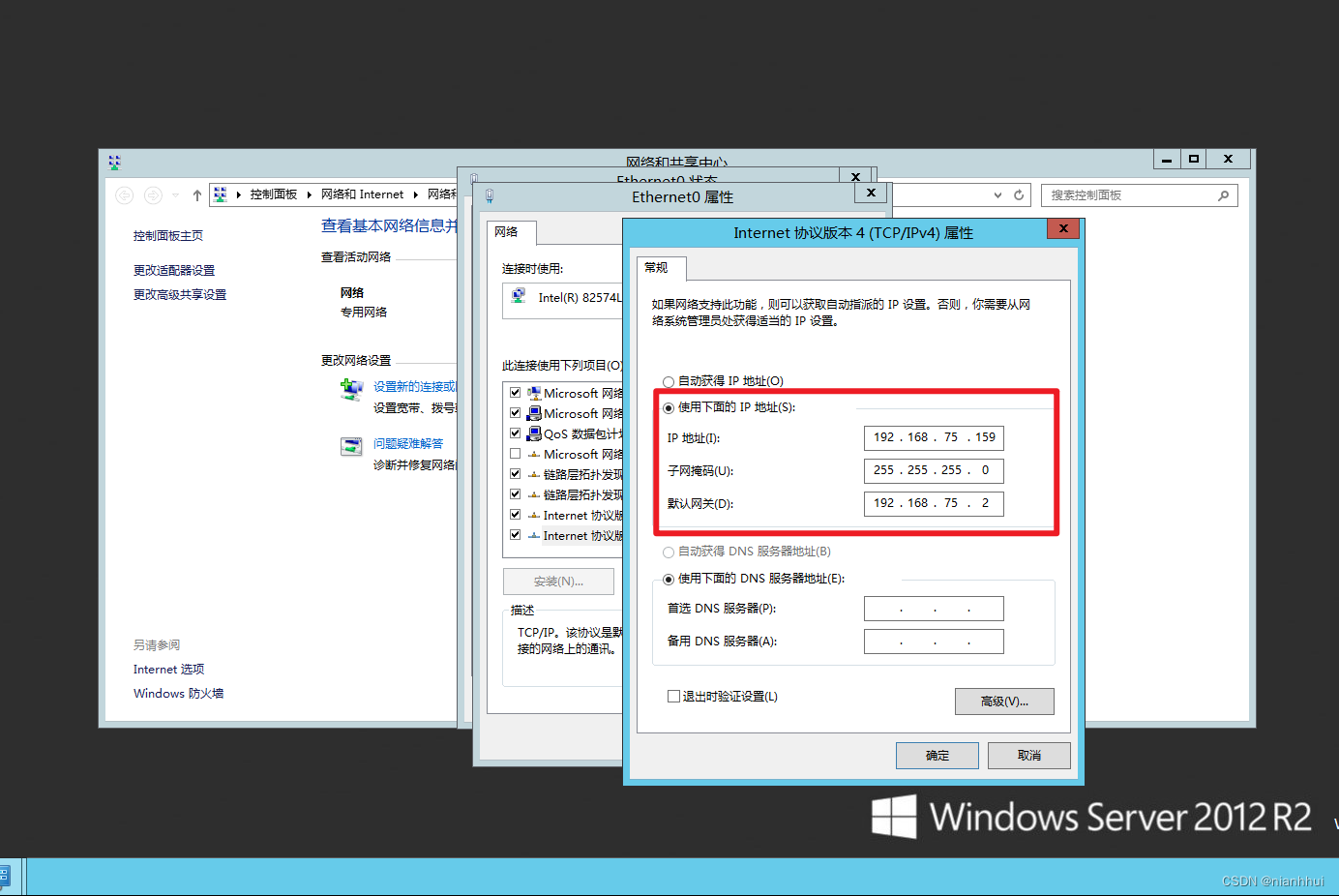
Task: Expand the breadcrumb arrow before 控制面板
Action: pos(239,194)
